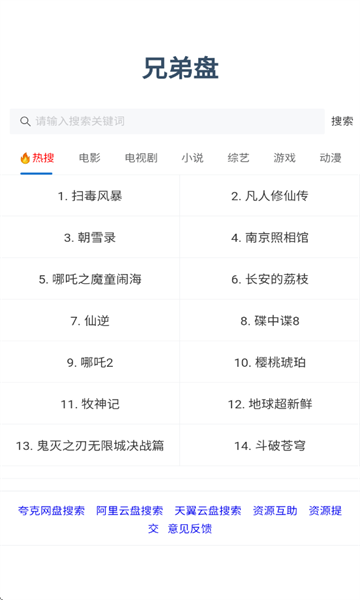Open the 天翼云盘搜索 link
The width and height of the screenshot is (360, 600).
[x=208, y=510]
